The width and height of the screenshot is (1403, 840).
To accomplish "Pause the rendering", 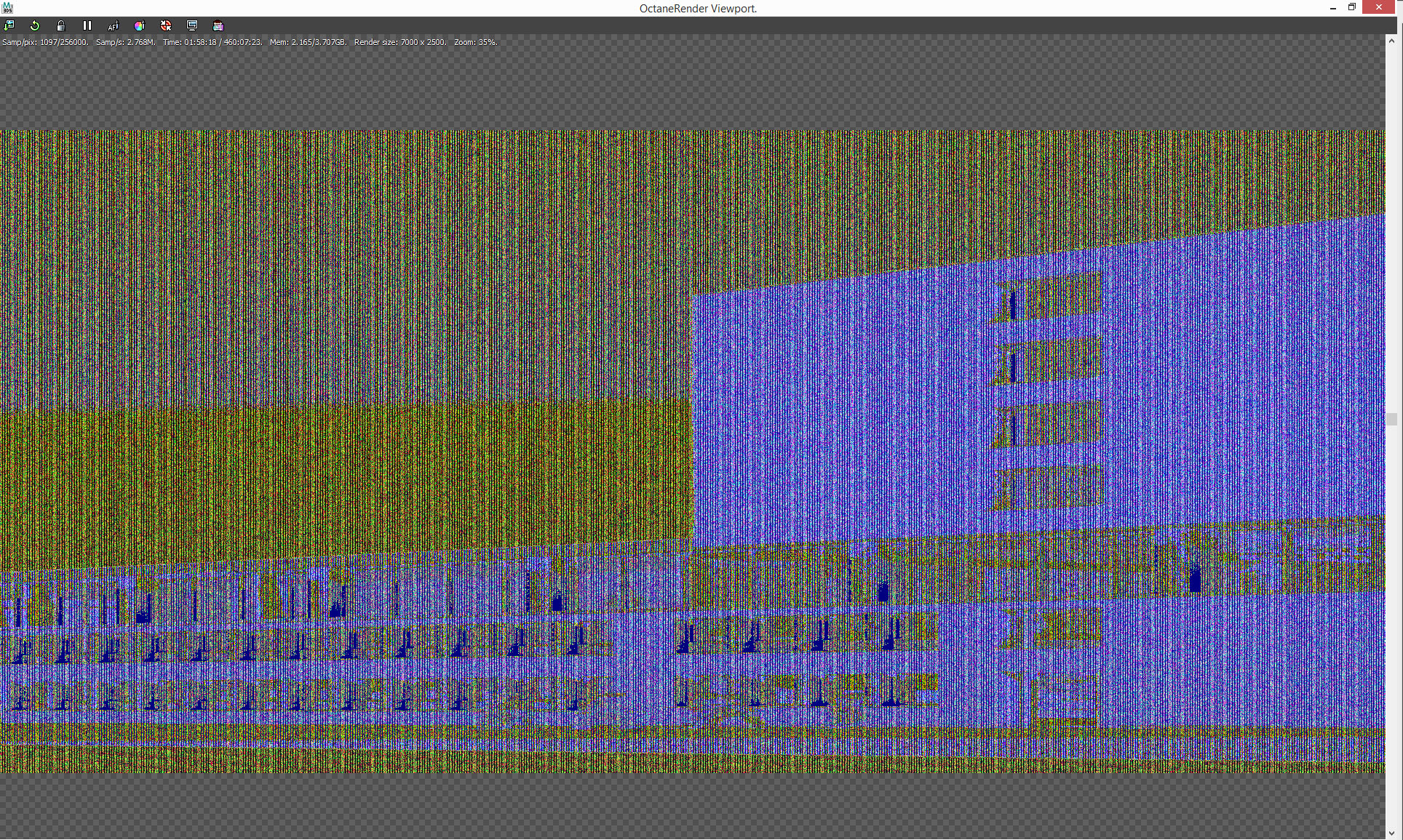I will tap(87, 25).
